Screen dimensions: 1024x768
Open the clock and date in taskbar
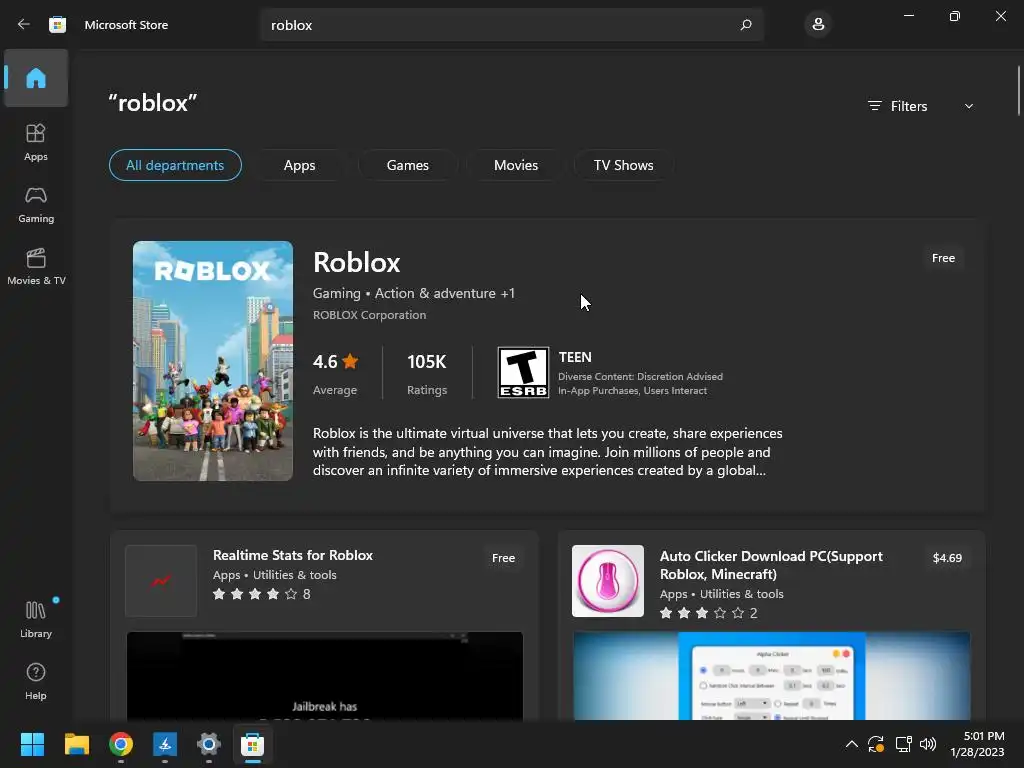pyautogui.click(x=977, y=744)
